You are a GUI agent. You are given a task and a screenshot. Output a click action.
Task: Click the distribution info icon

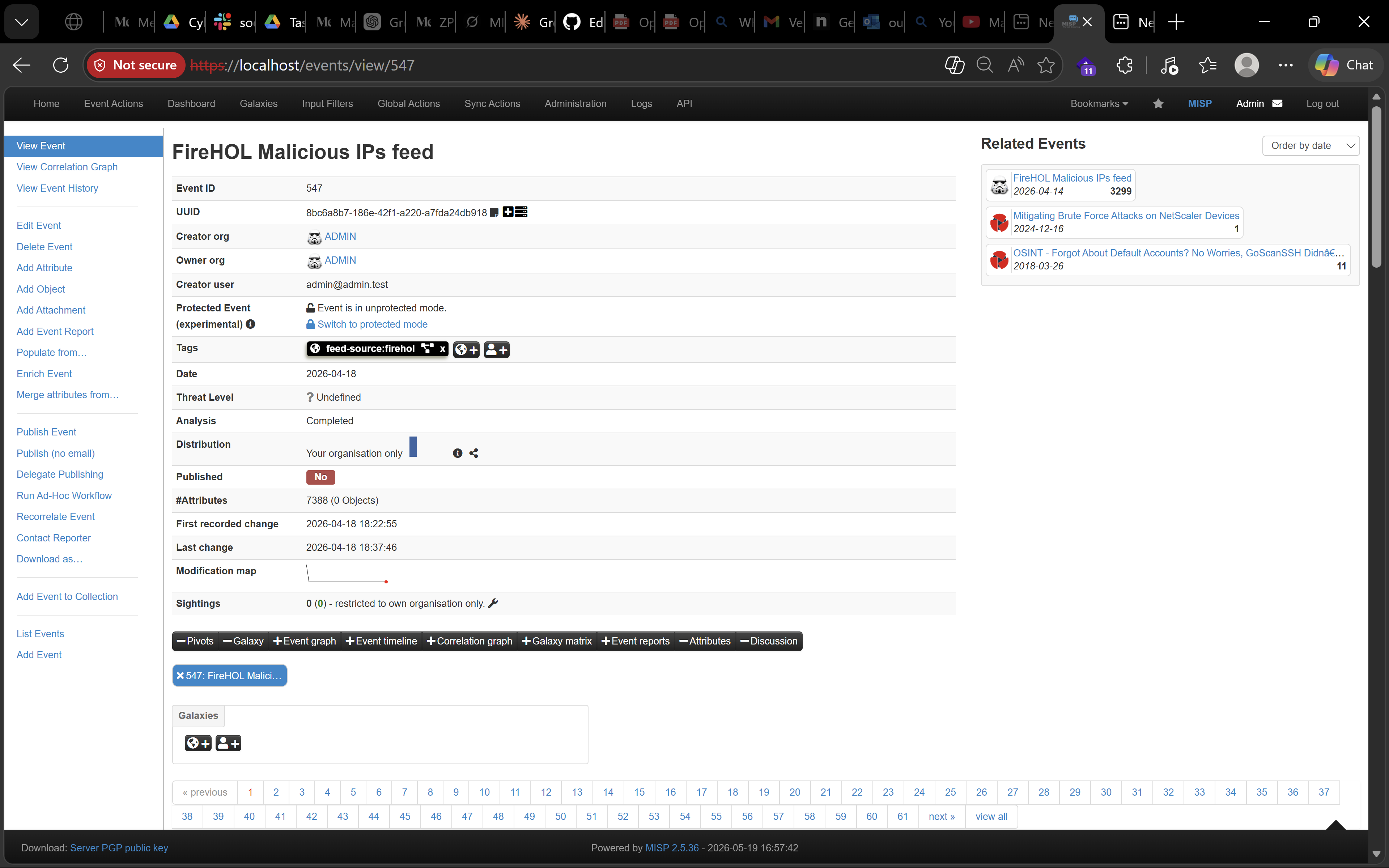(x=458, y=454)
